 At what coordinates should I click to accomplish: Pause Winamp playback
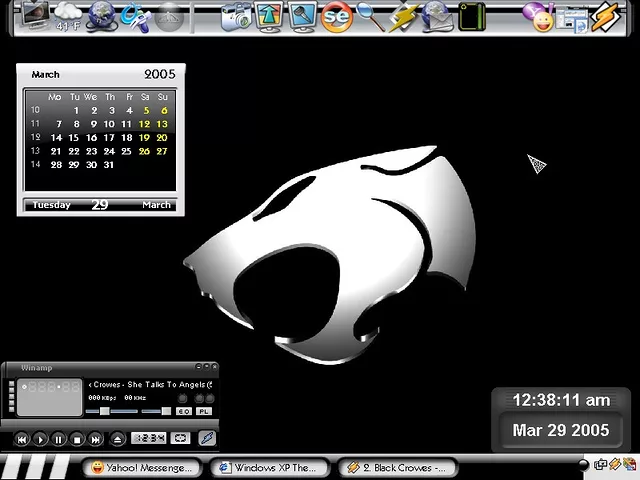(x=59, y=439)
